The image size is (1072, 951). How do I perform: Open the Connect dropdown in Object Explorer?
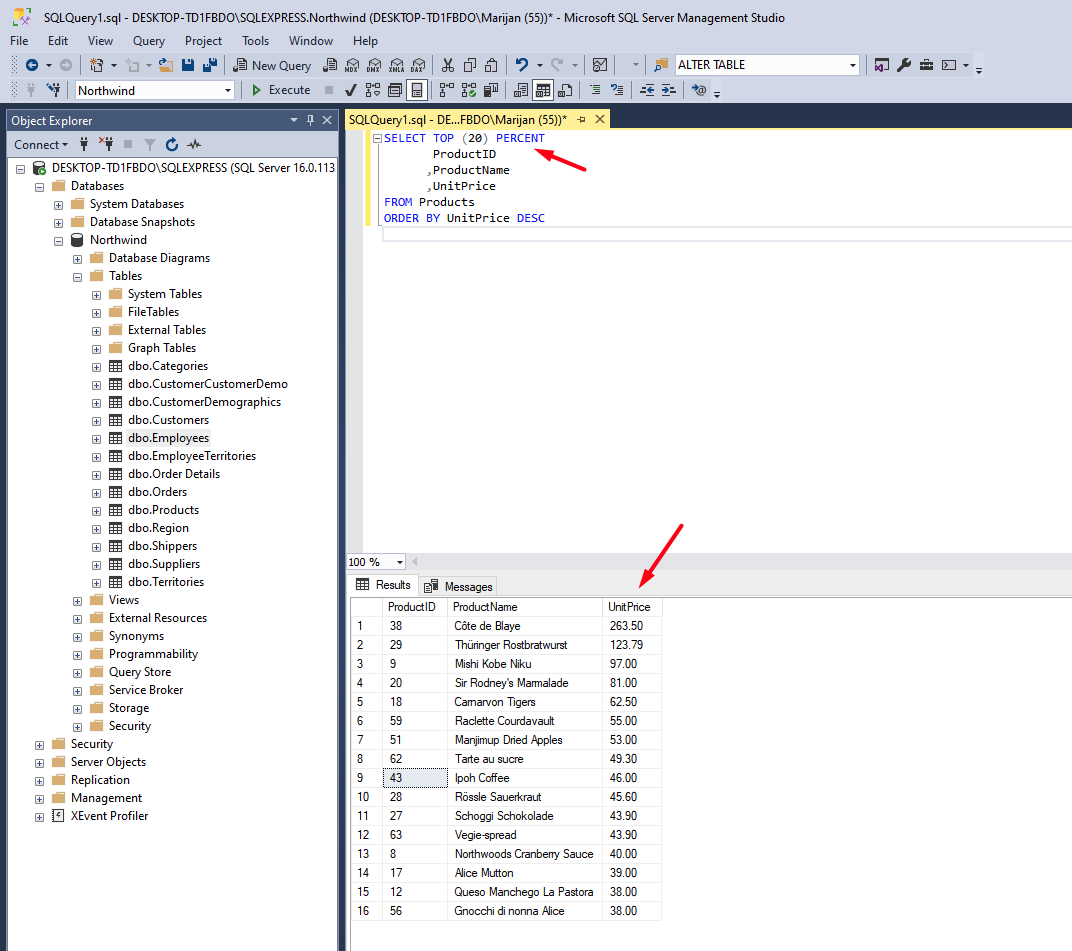(x=41, y=145)
